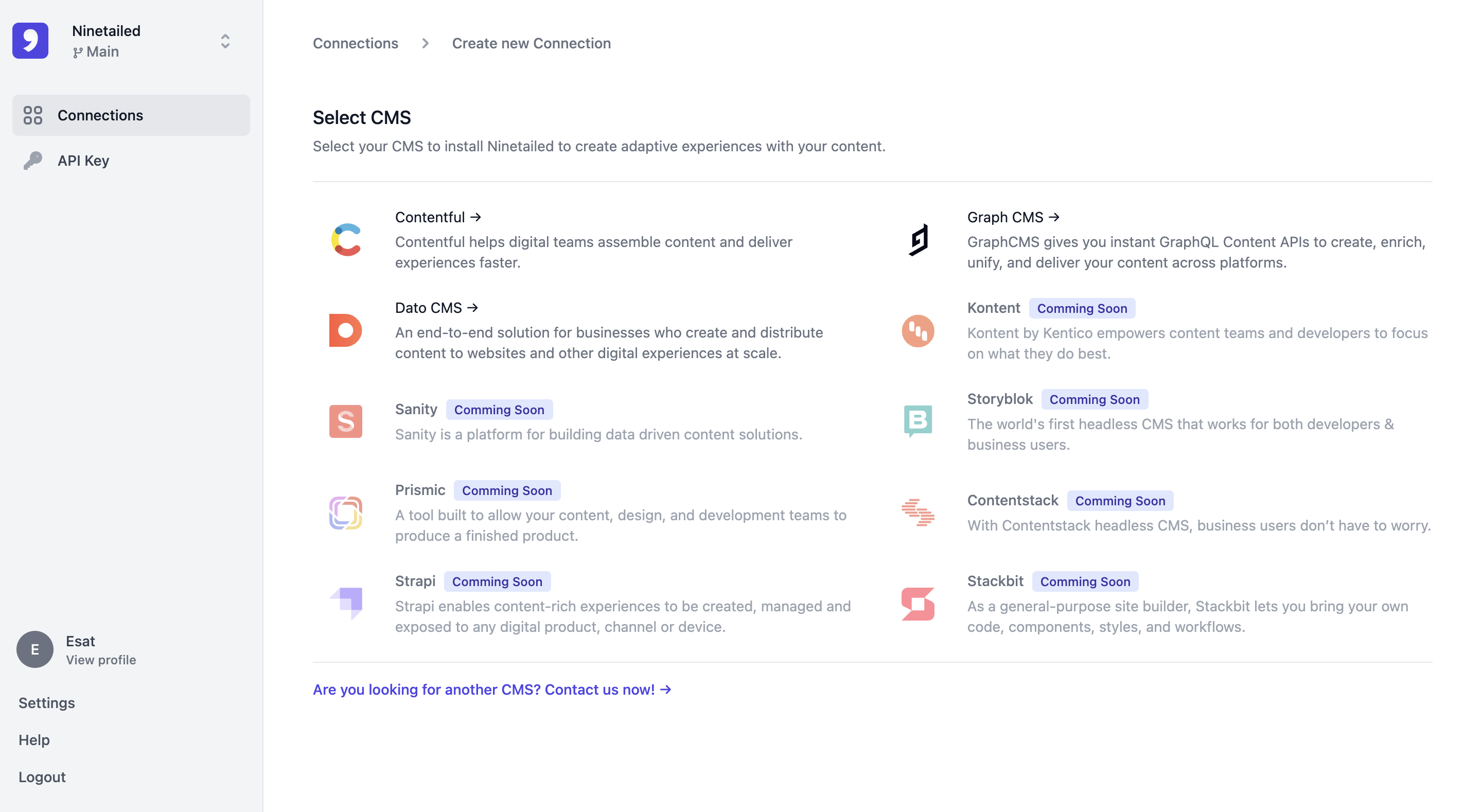This screenshot has height=812, width=1482.
Task: Choose Dato CMS as CMS
Action: point(437,308)
